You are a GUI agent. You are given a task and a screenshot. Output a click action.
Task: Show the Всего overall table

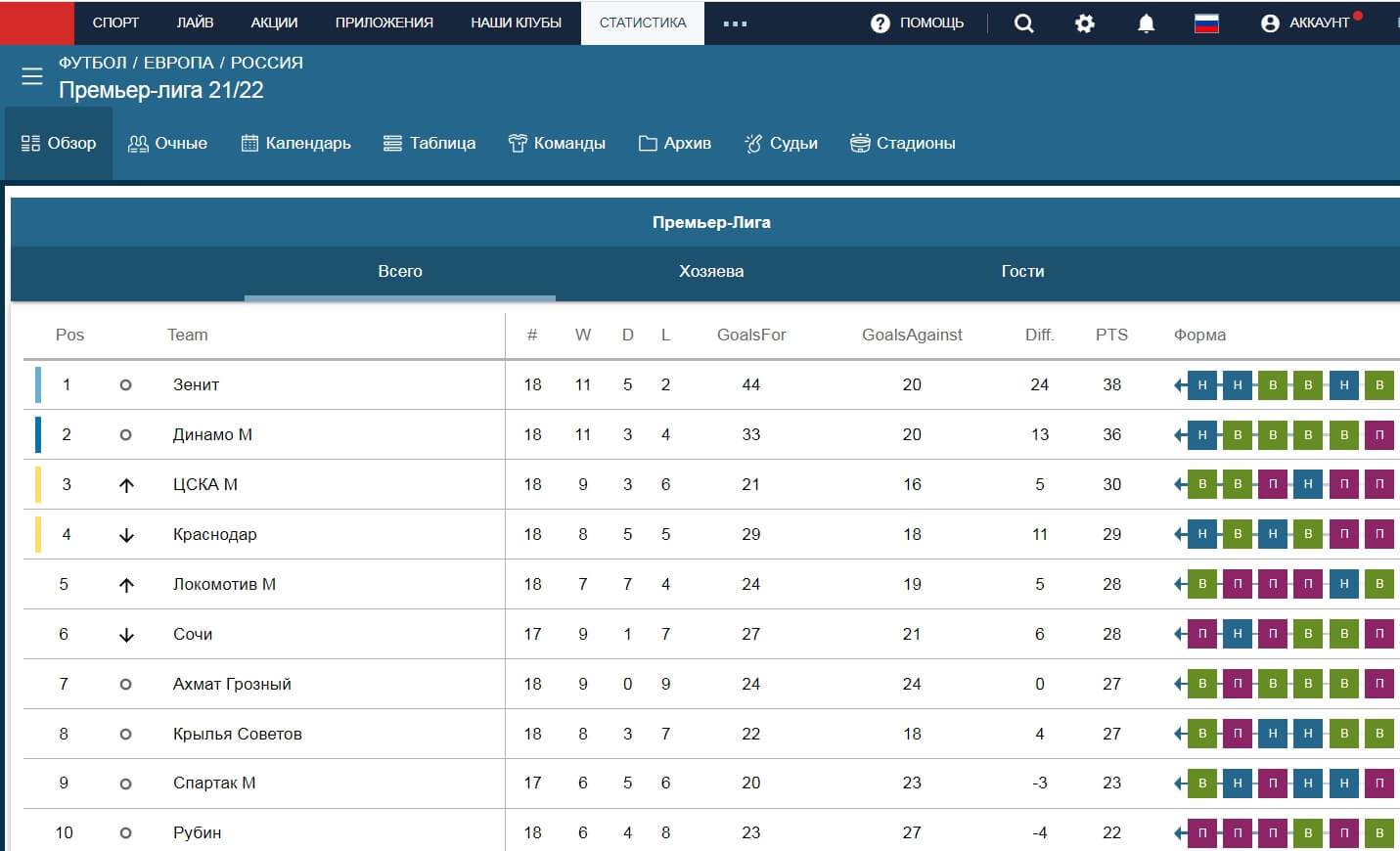(400, 272)
